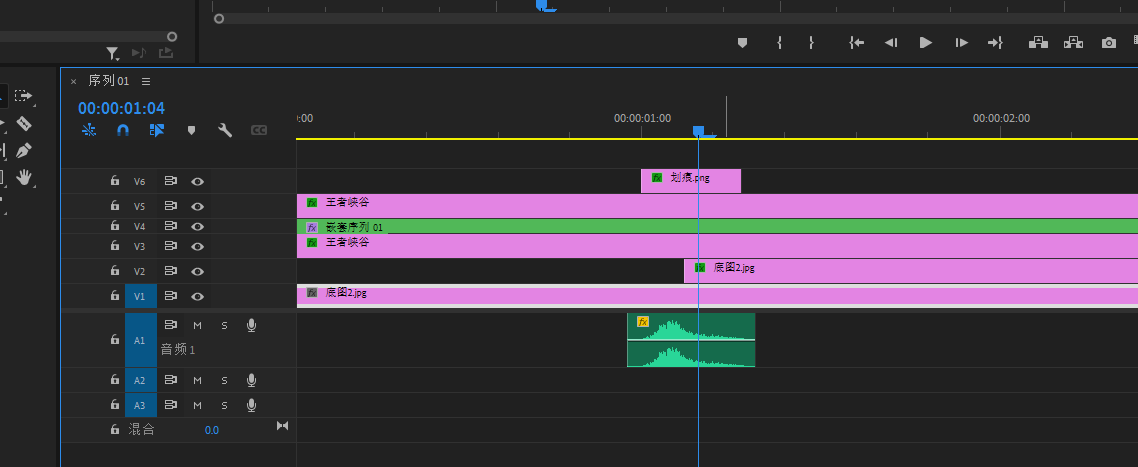Expand the 混合 track with the arrow icon
This screenshot has height=467, width=1138.
[282, 427]
